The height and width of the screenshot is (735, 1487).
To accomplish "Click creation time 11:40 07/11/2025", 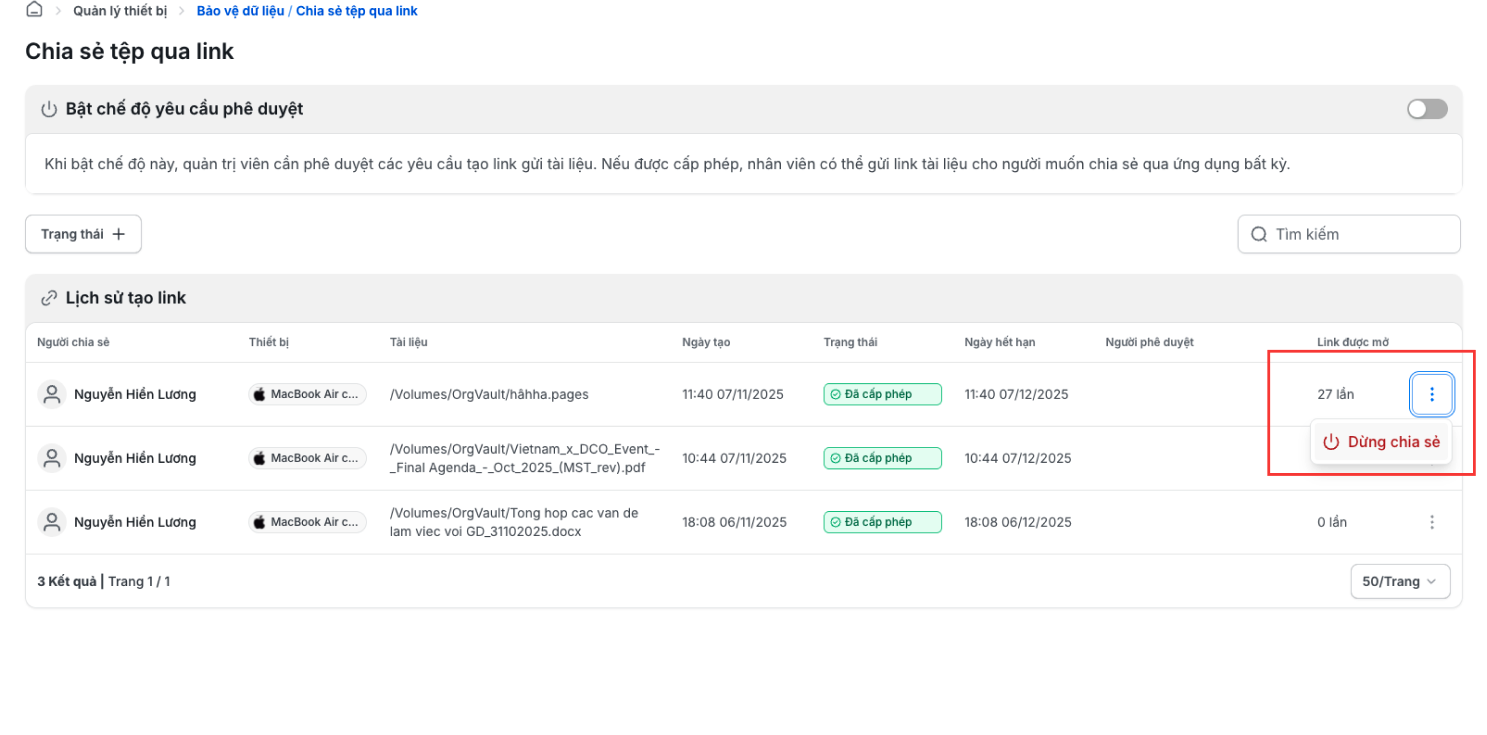I will tap(733, 394).
